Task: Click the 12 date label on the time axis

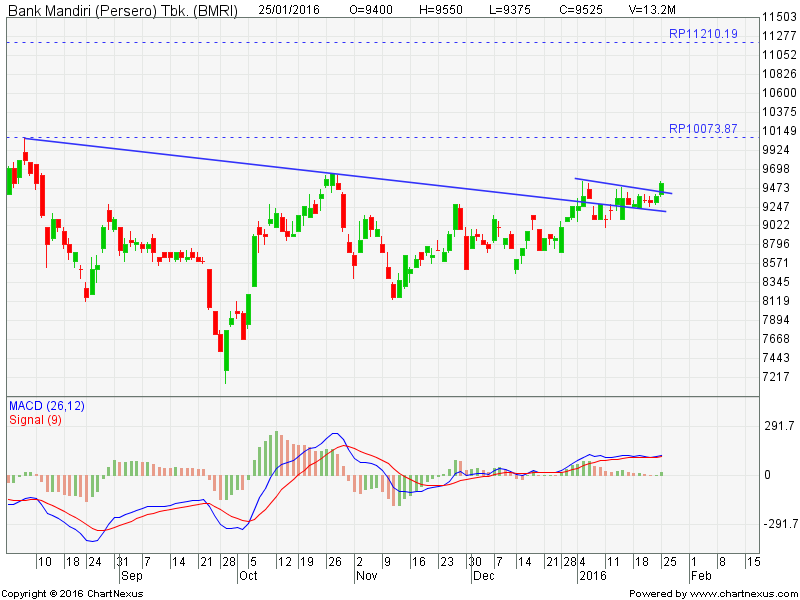Action: [284, 562]
